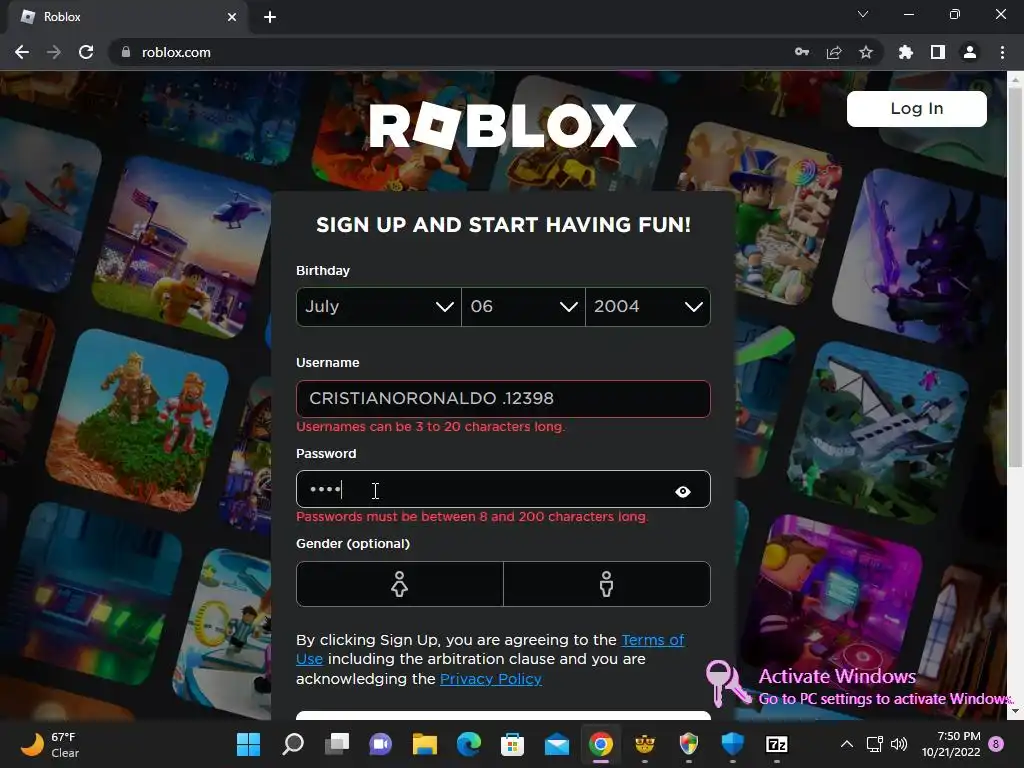This screenshot has width=1024, height=768.
Task: Click the Password input field
Action: click(x=503, y=489)
